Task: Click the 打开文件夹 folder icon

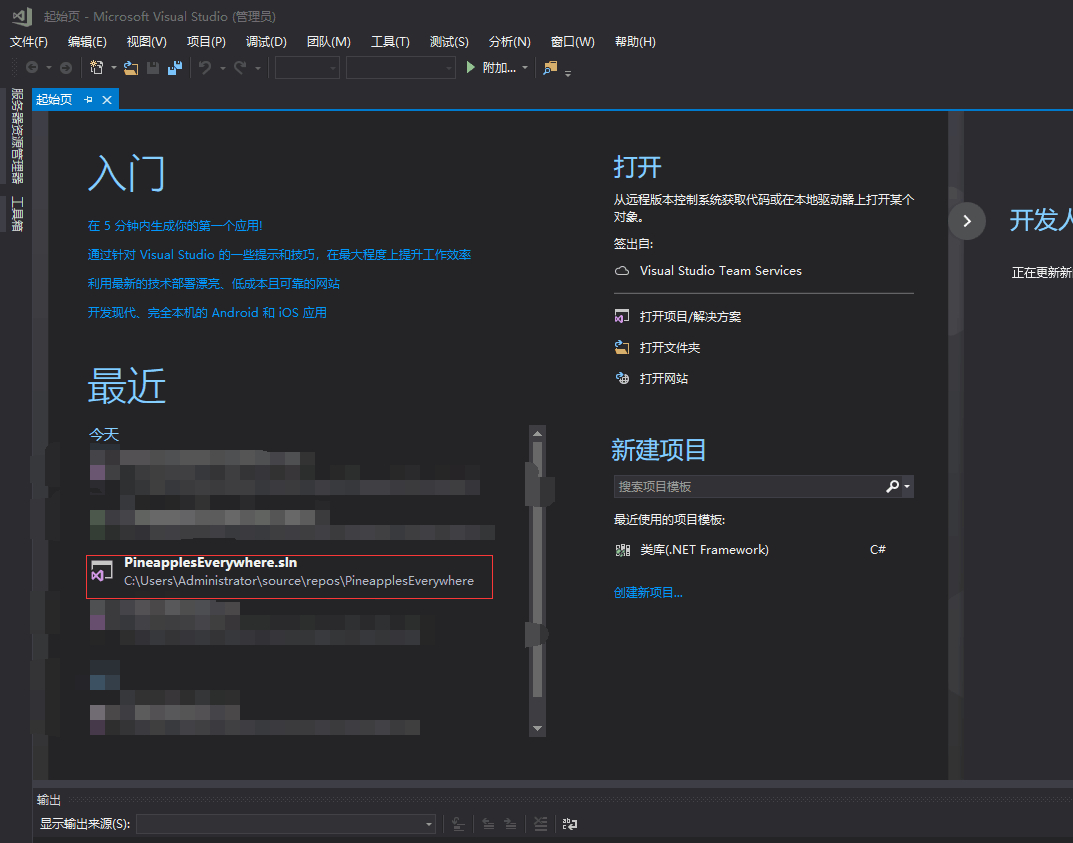Action: coord(622,347)
